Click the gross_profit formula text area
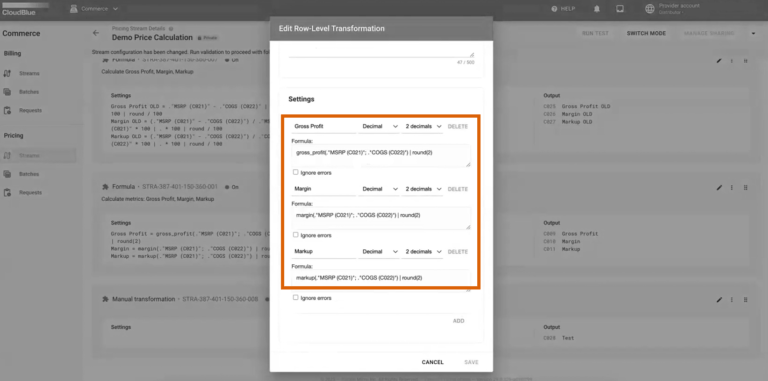The height and width of the screenshot is (381, 768). pos(381,156)
